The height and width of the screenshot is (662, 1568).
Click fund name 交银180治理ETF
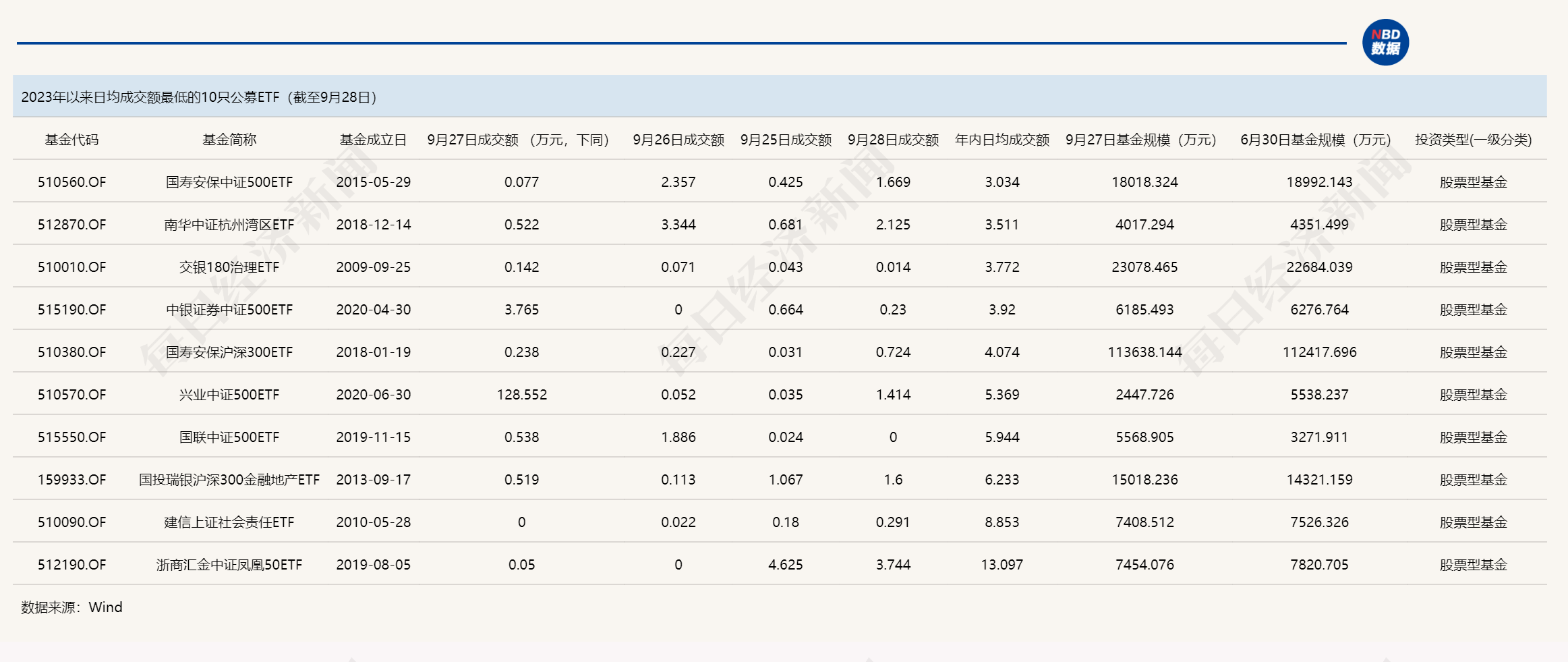229,267
